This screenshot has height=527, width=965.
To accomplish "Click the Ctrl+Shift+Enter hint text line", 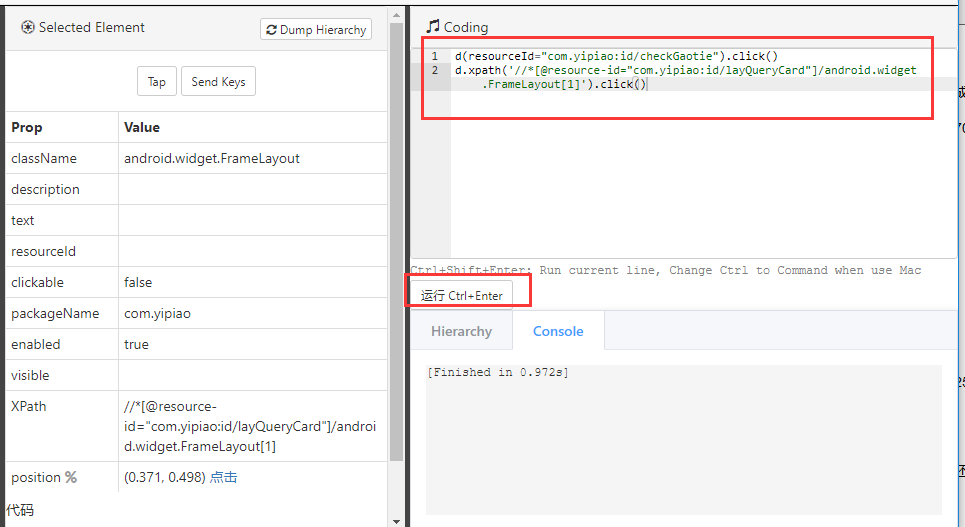I will tap(666, 270).
